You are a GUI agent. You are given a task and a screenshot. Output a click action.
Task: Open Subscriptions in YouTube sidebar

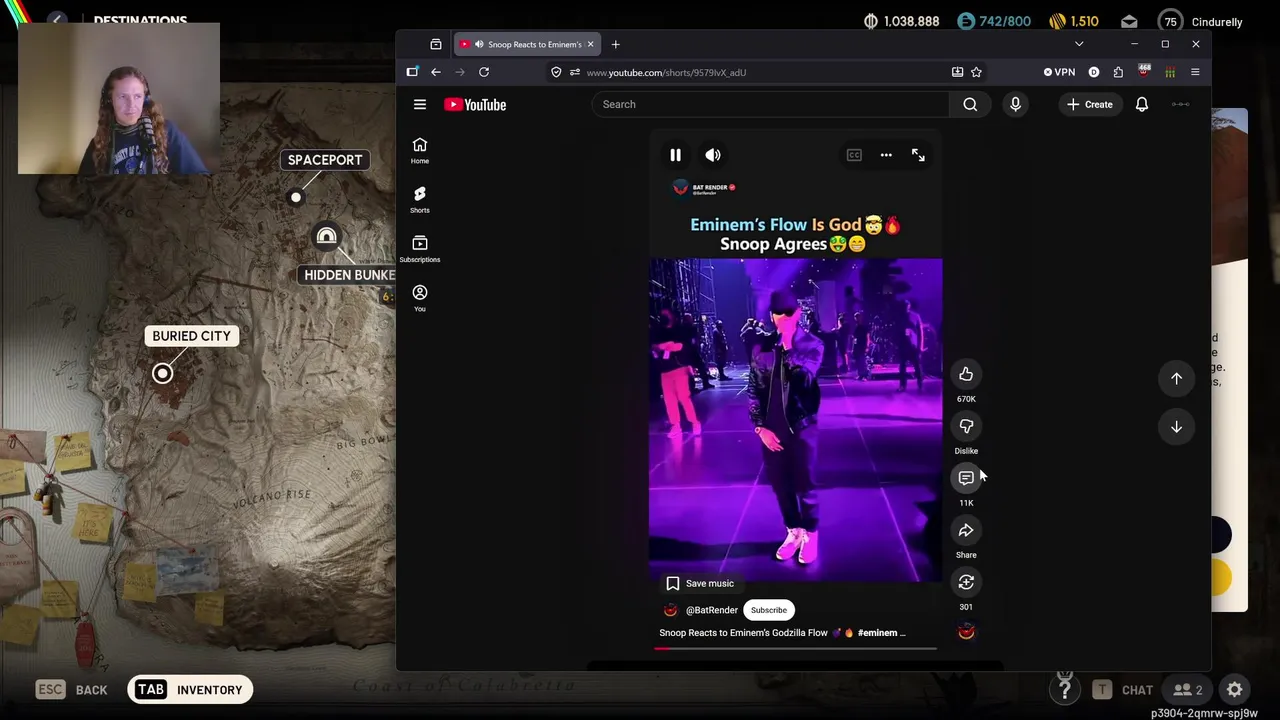click(x=420, y=248)
